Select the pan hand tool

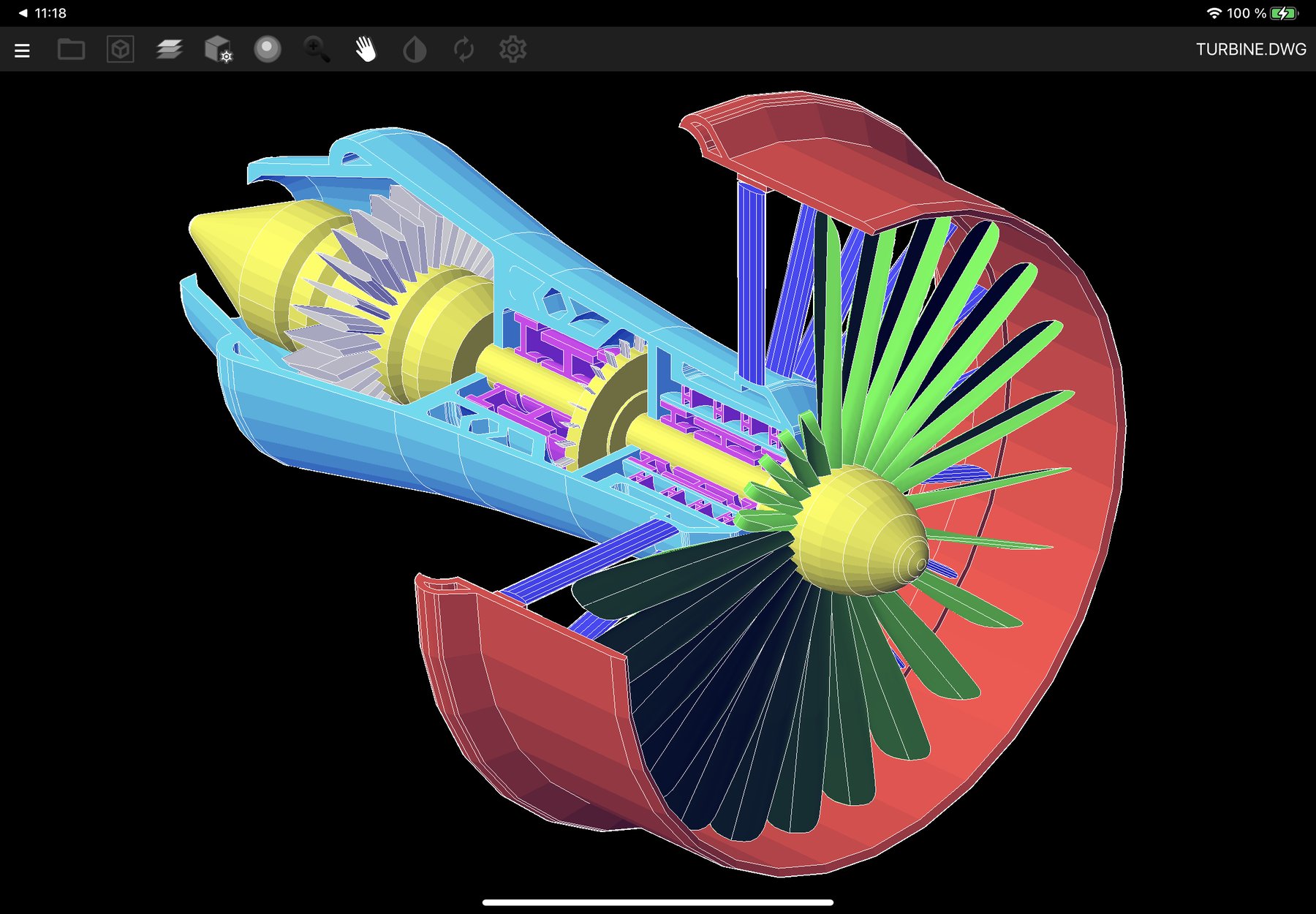[366, 50]
